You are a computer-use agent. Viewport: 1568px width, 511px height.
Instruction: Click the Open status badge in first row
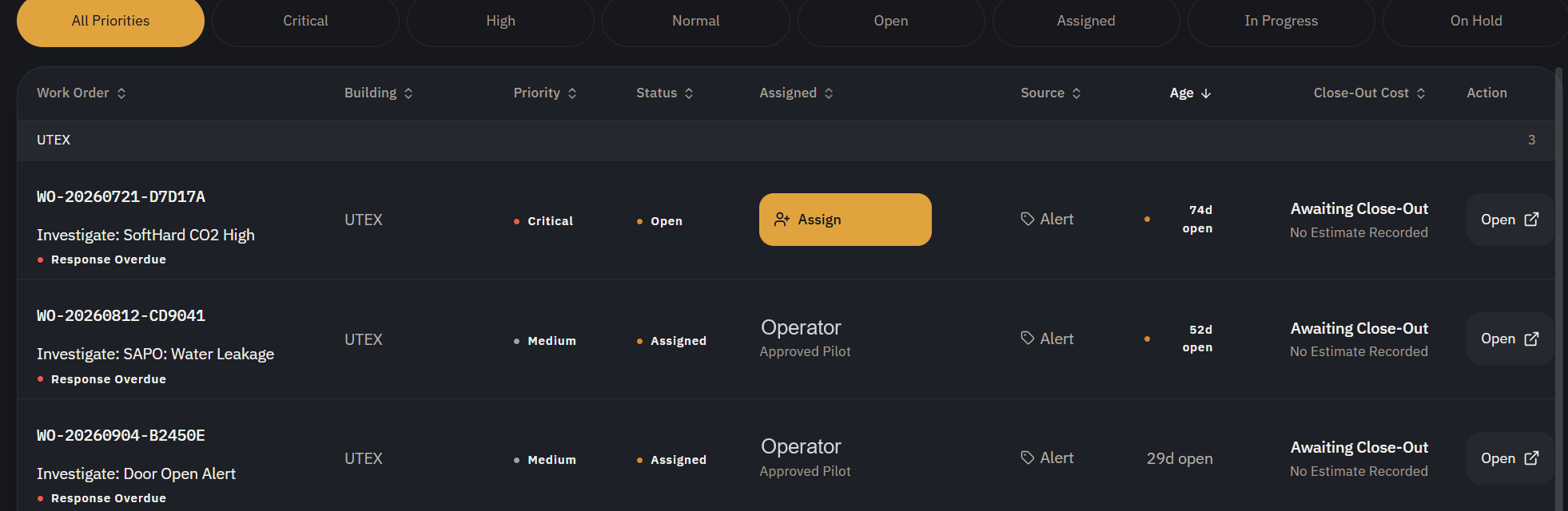click(659, 221)
